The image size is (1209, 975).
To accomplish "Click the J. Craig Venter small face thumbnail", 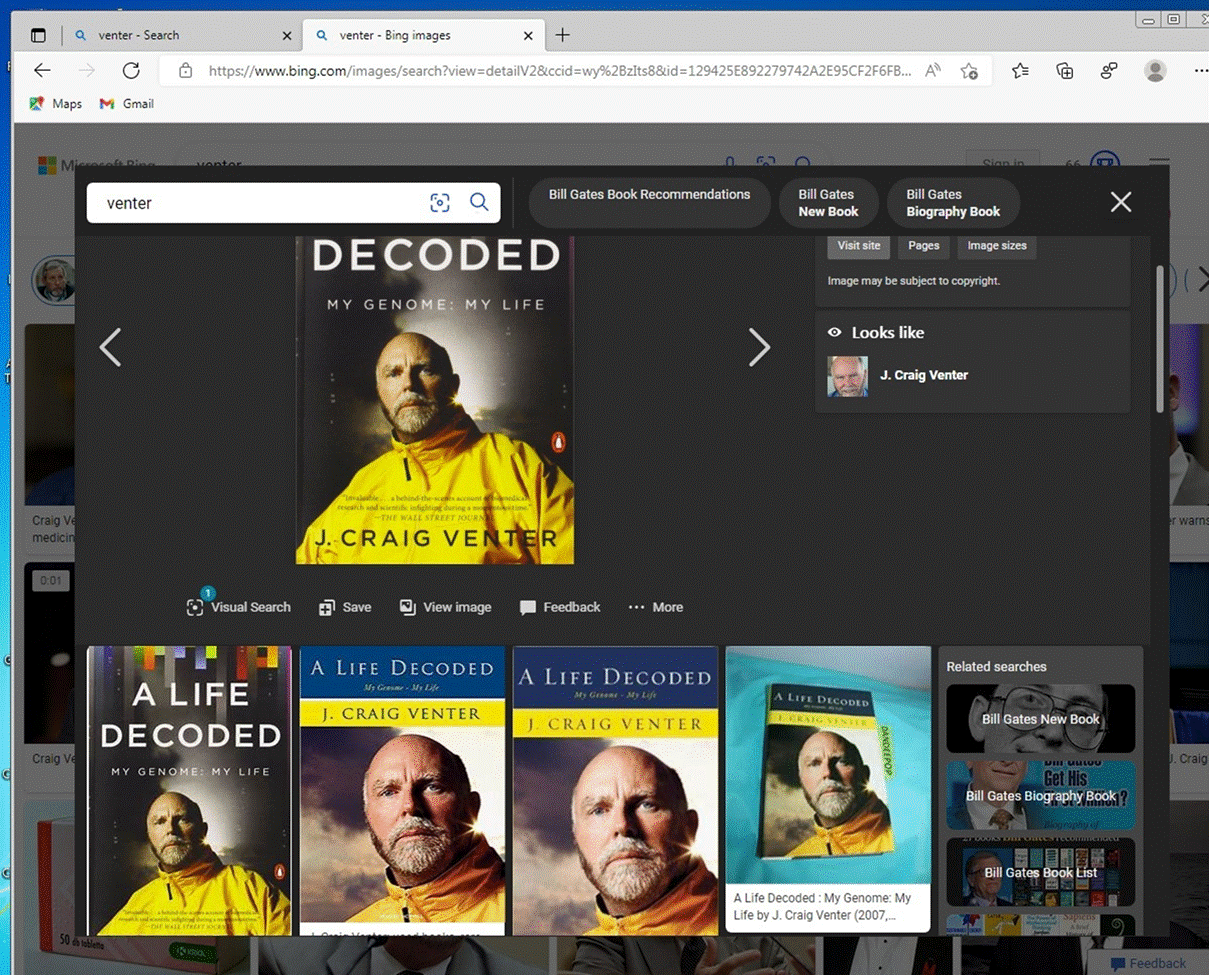I will point(847,376).
